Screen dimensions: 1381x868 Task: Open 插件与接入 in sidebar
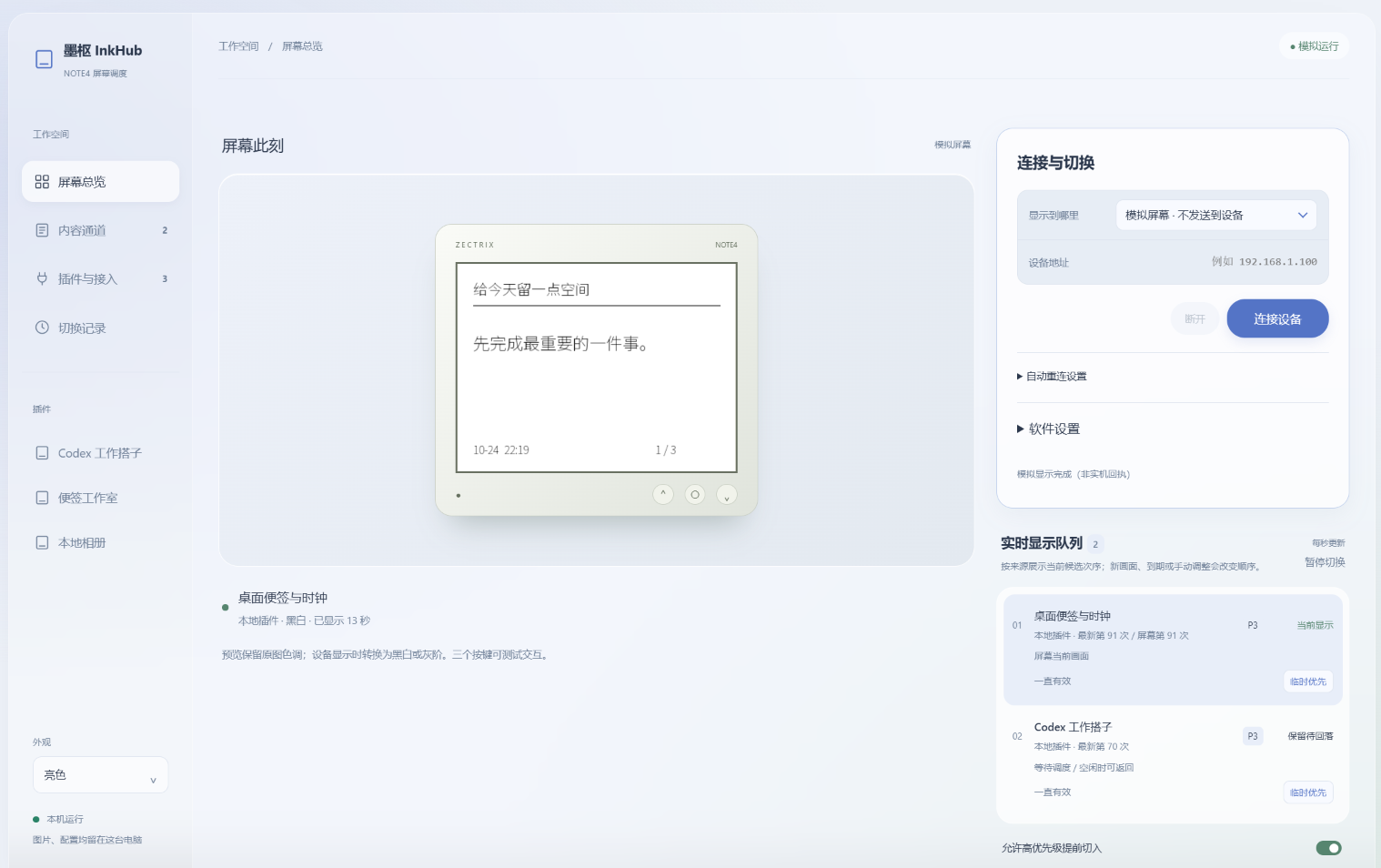click(x=100, y=279)
